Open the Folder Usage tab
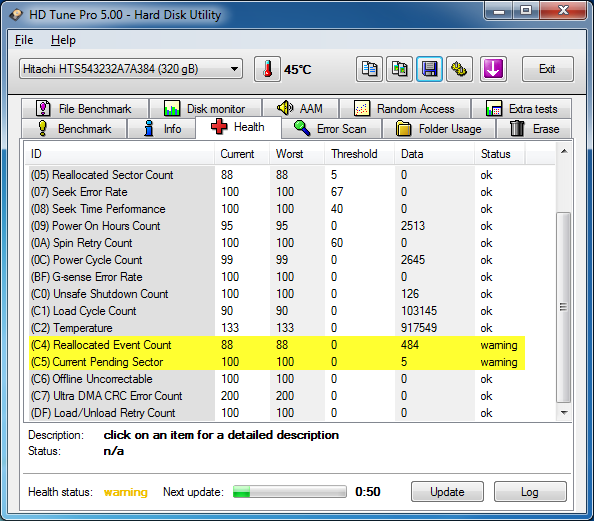This screenshot has width=594, height=521. 439,128
